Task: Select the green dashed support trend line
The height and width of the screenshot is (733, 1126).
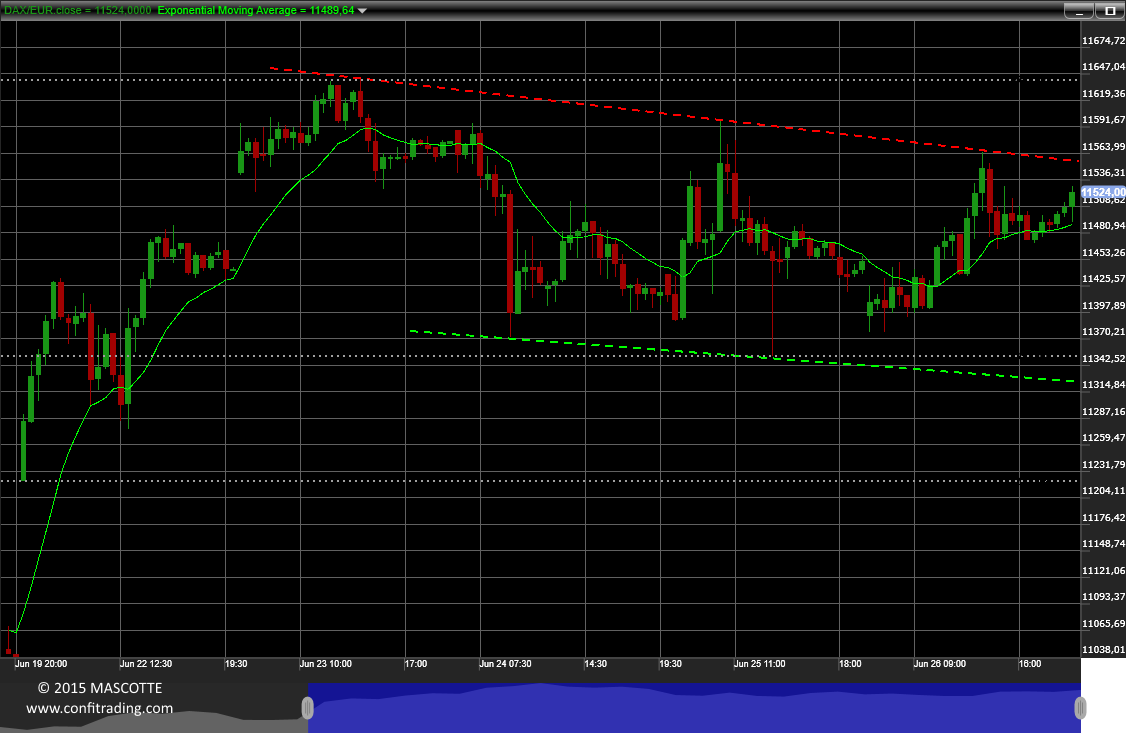Action: click(x=742, y=356)
